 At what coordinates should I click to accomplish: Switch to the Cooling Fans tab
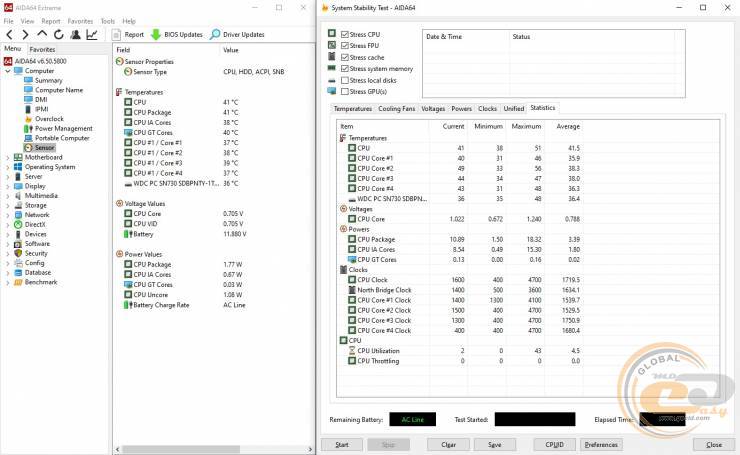(x=396, y=109)
